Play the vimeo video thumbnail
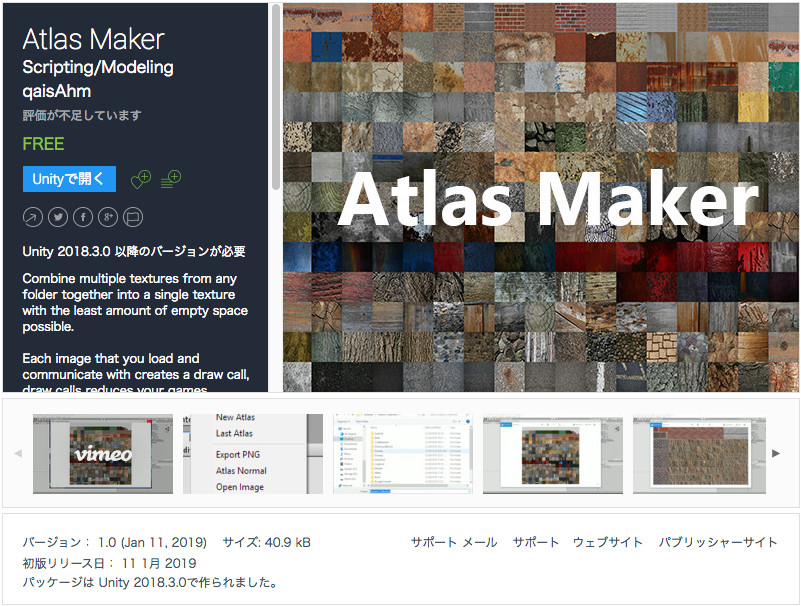Viewport: 801px width, 606px height. (103, 454)
